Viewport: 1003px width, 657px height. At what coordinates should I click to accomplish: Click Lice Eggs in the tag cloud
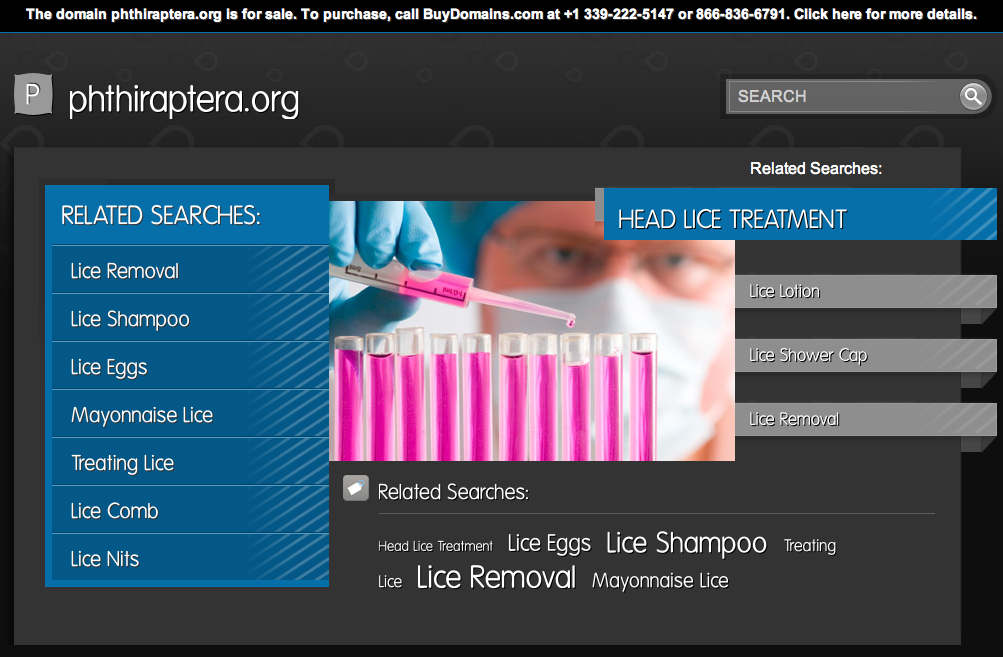pos(549,544)
